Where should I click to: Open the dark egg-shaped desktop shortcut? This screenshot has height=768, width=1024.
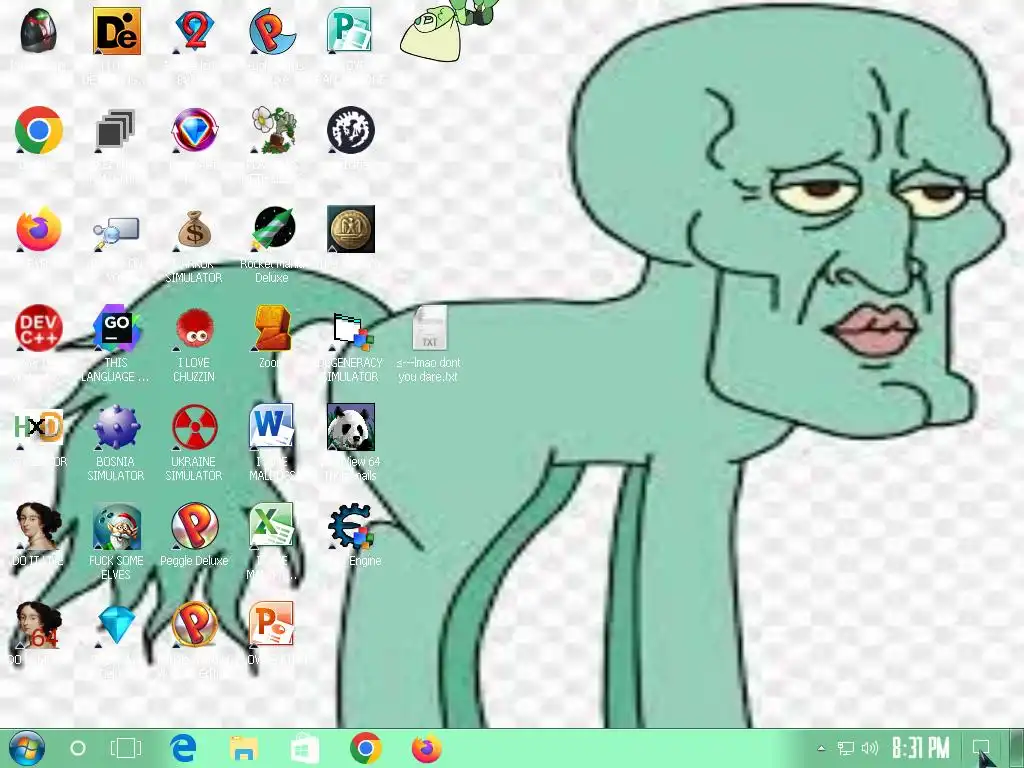click(x=39, y=31)
